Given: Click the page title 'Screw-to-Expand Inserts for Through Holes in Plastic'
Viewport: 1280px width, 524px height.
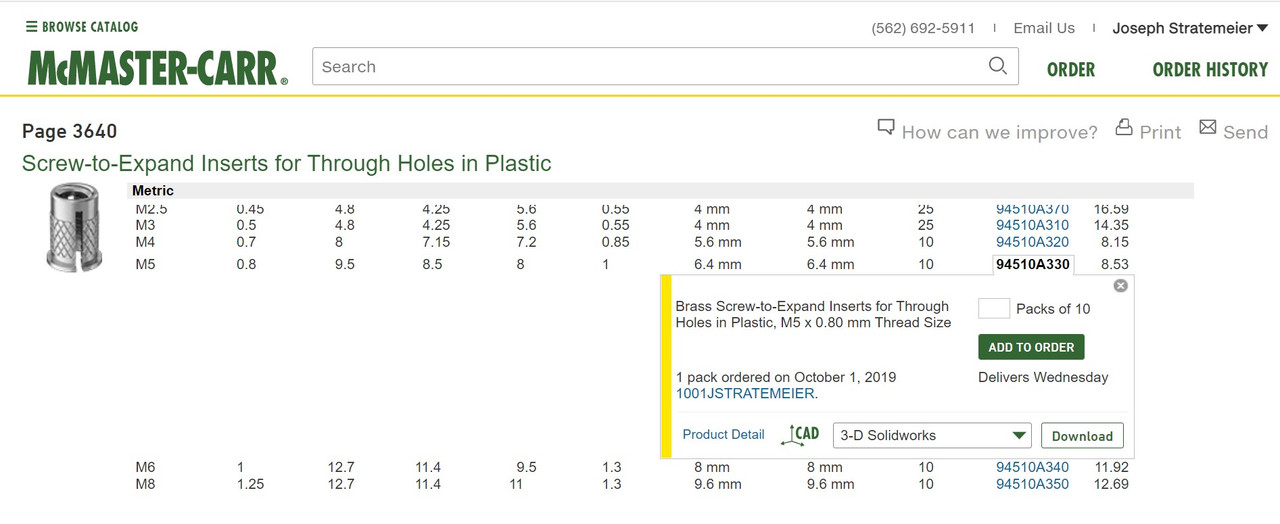Looking at the screenshot, I should 287,163.
